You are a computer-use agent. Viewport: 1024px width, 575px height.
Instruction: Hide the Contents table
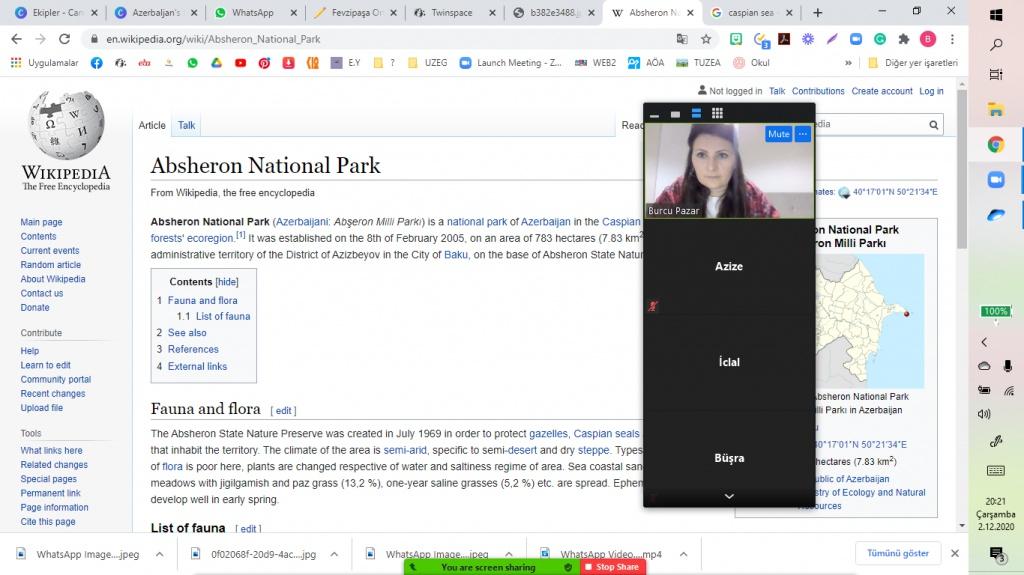pyautogui.click(x=228, y=282)
